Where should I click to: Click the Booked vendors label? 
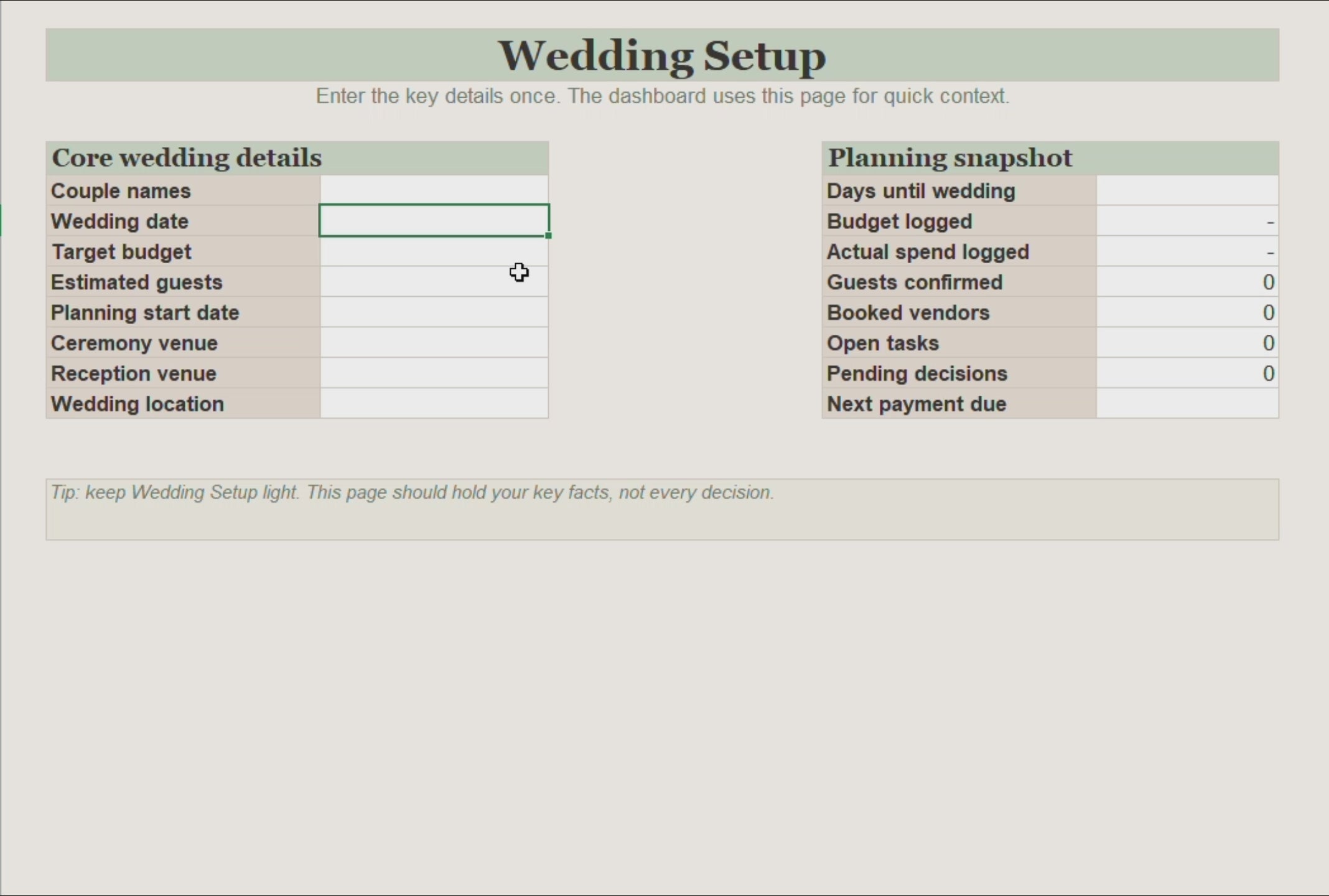959,312
